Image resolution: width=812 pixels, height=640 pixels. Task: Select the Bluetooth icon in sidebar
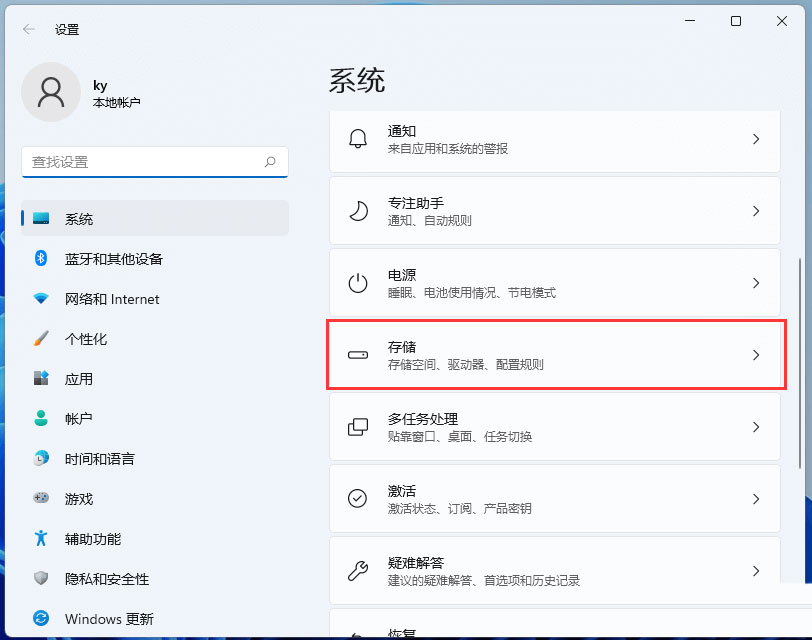(x=40, y=258)
